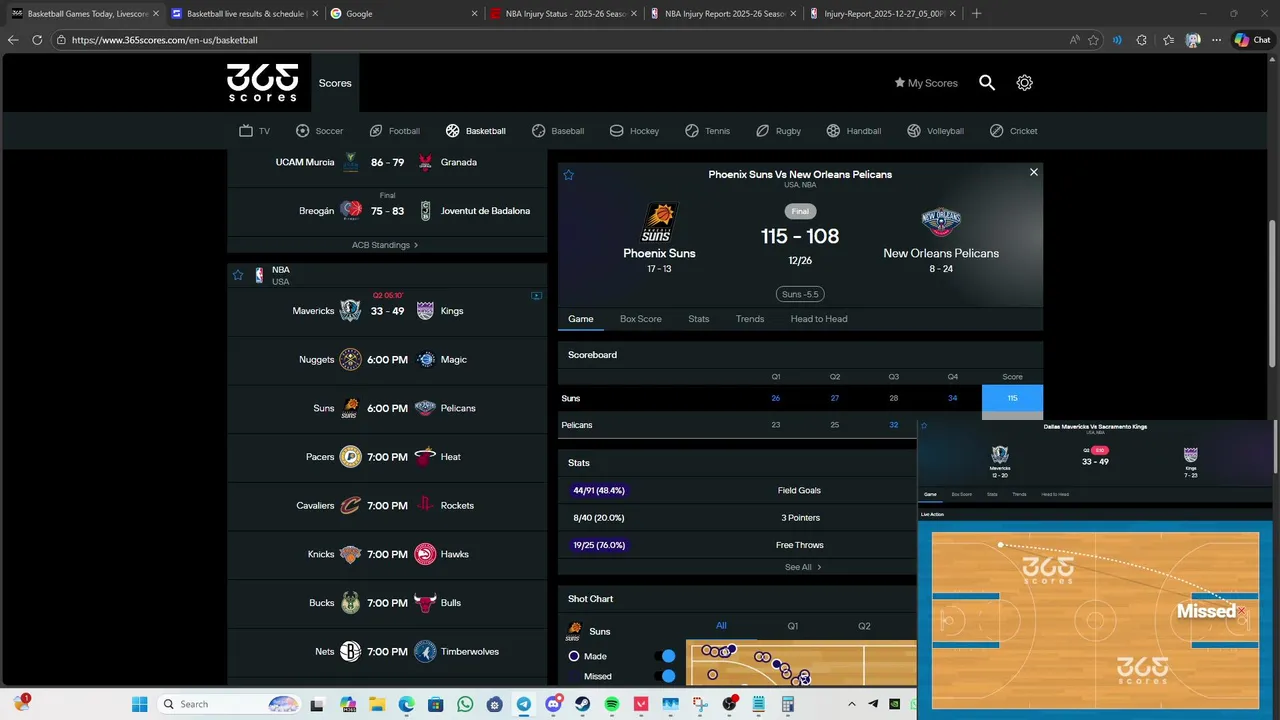Select Q2 in Shot Chart
Screen dimensions: 1280x720
click(x=864, y=626)
